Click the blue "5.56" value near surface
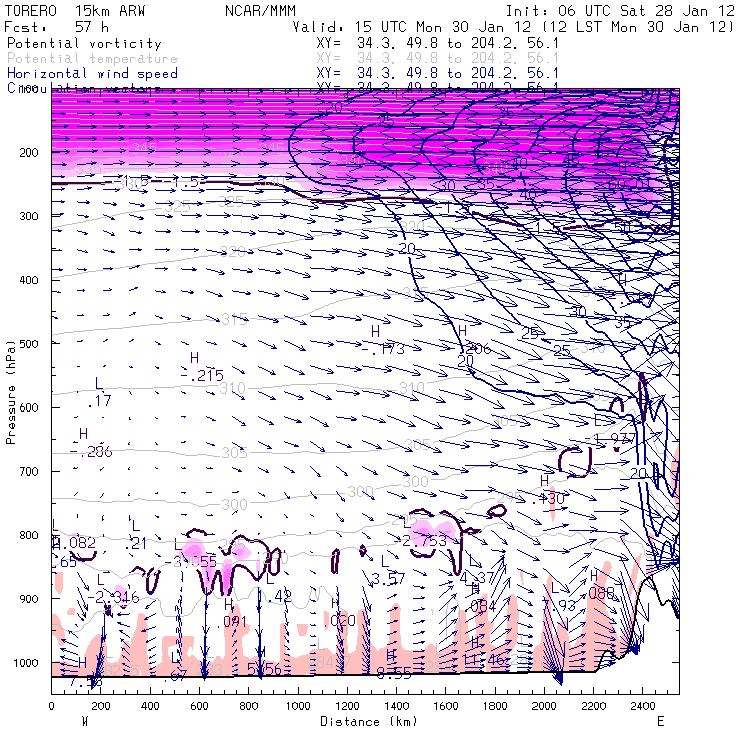This screenshot has width=740, height=740. 264,668
